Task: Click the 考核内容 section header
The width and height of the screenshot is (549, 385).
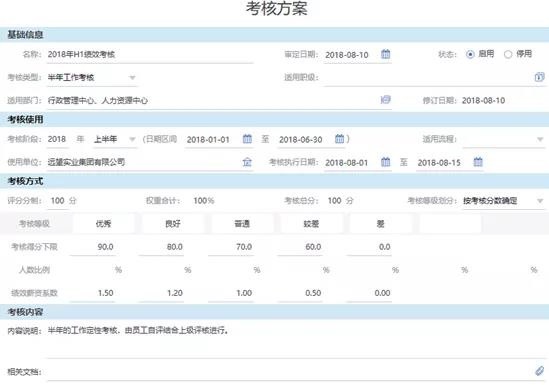Action: 274,312
